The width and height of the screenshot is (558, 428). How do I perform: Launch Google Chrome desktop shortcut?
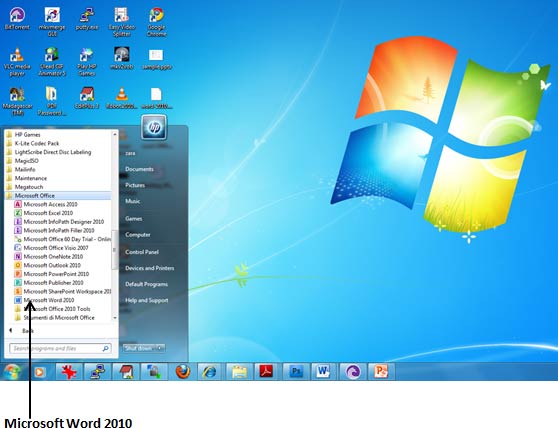(156, 22)
